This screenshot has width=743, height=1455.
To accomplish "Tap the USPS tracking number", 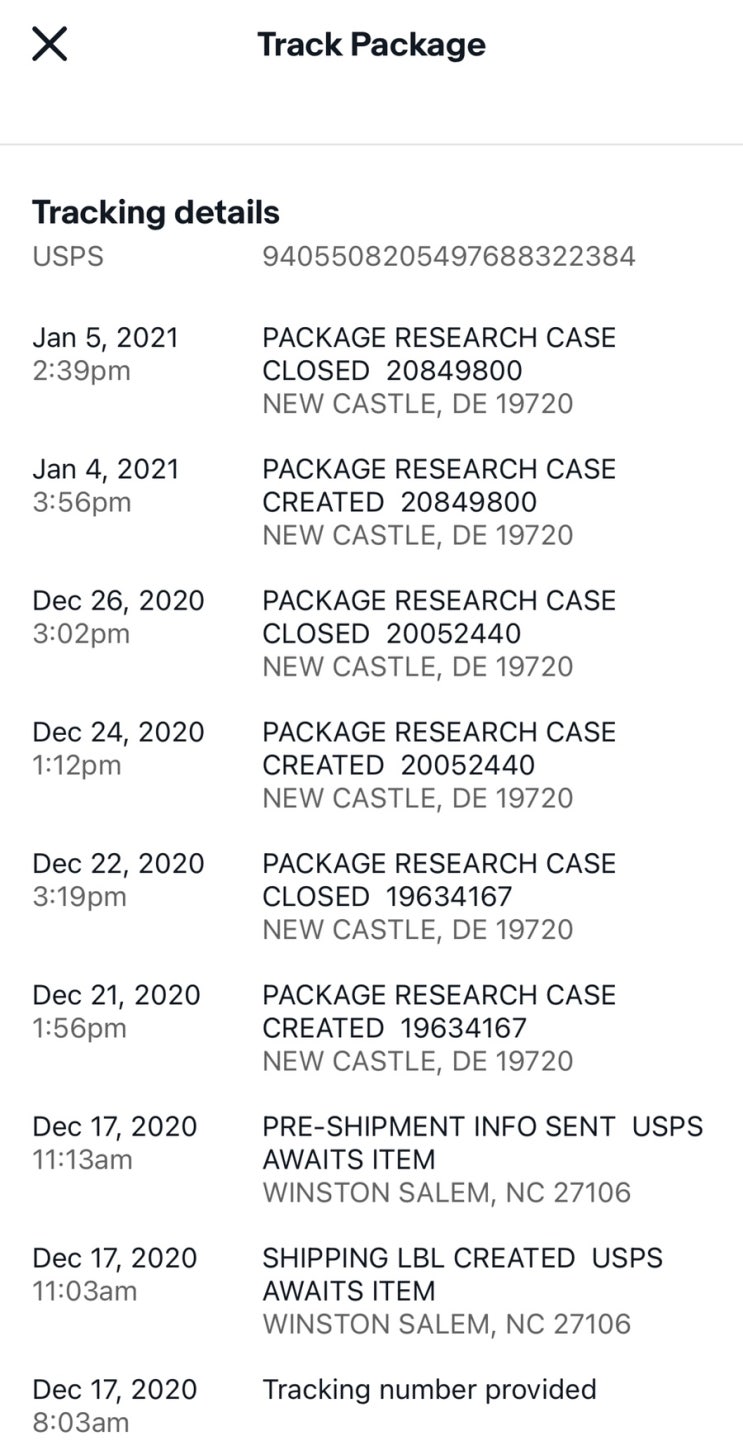I will pos(448,257).
